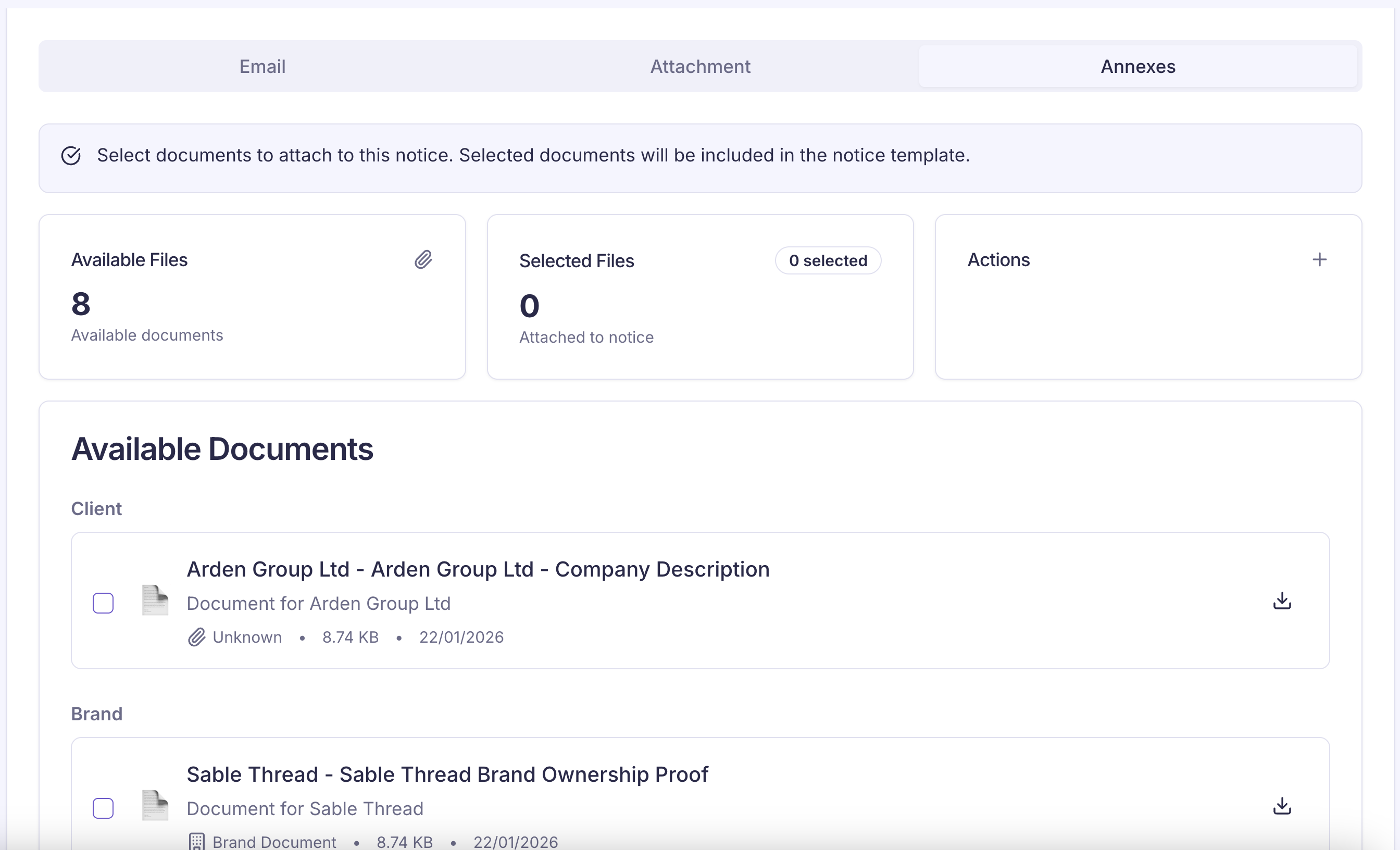Click the building icon beside Brand Document
1400x850 pixels.
pyautogui.click(x=196, y=842)
